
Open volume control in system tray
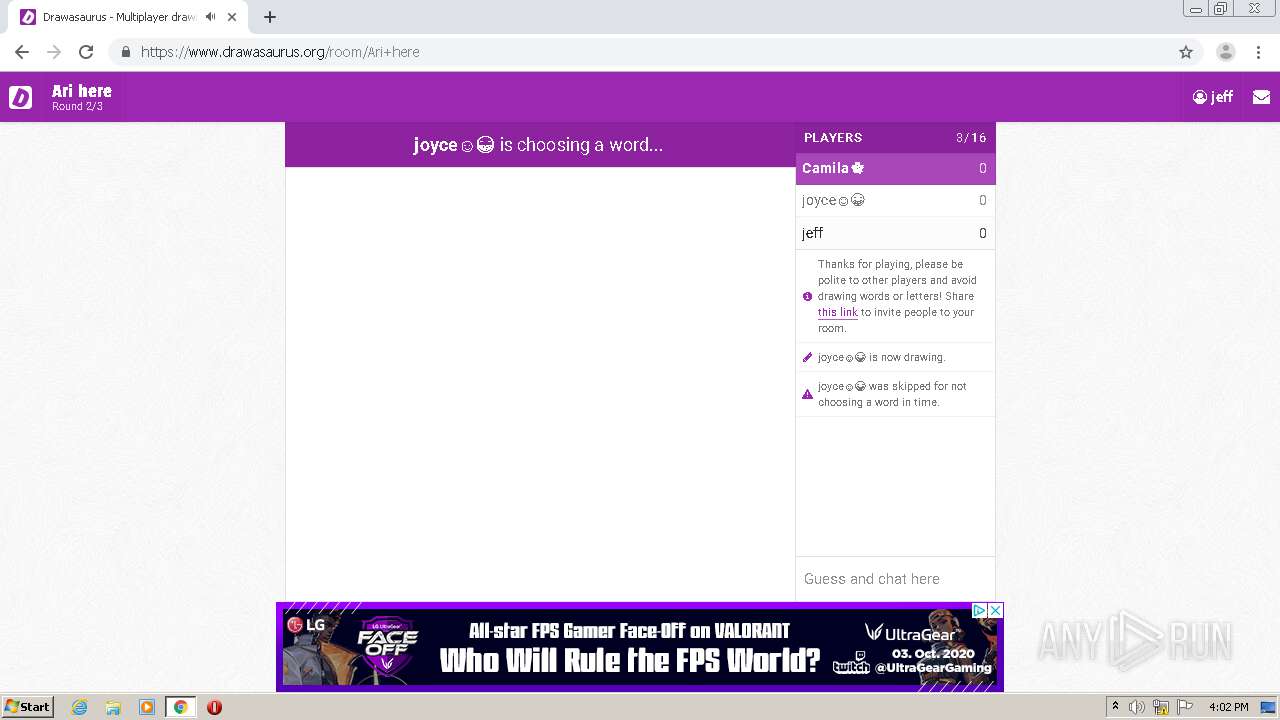pyautogui.click(x=1137, y=707)
